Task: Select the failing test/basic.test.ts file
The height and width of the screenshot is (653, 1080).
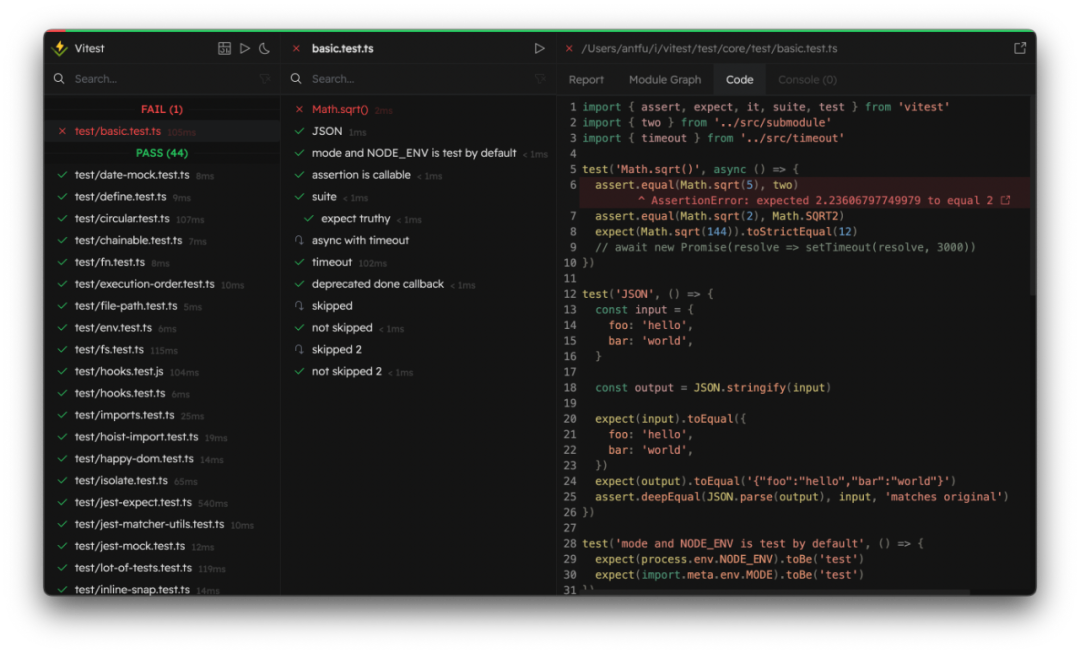Action: (162, 131)
